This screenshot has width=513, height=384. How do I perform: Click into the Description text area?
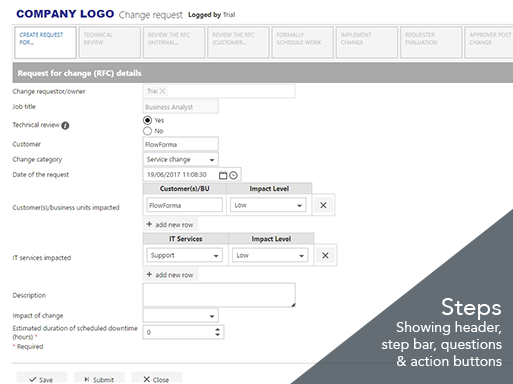coord(219,295)
